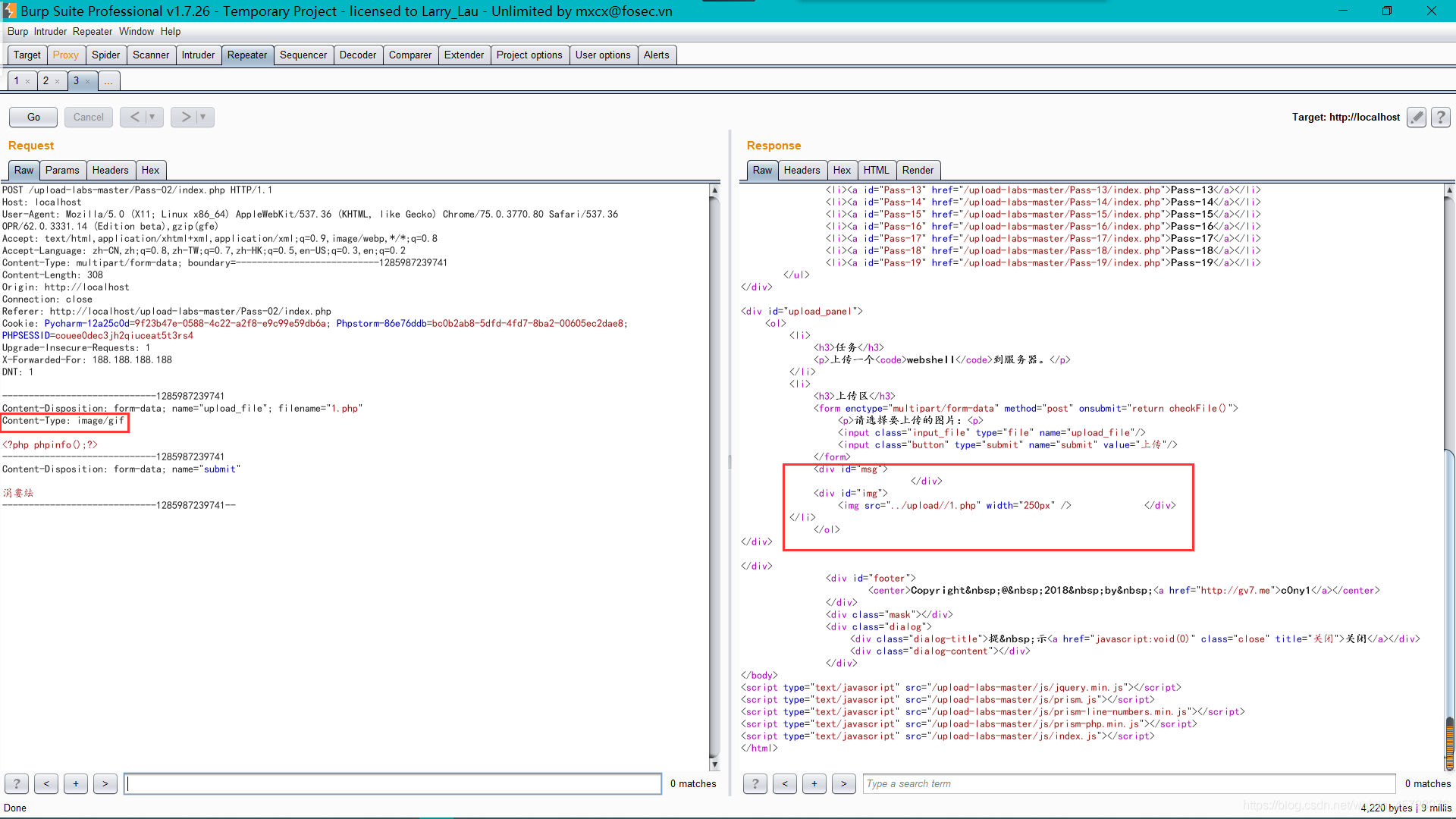Select Repeater sub-tab 1
1456x819 pixels.
[x=17, y=80]
